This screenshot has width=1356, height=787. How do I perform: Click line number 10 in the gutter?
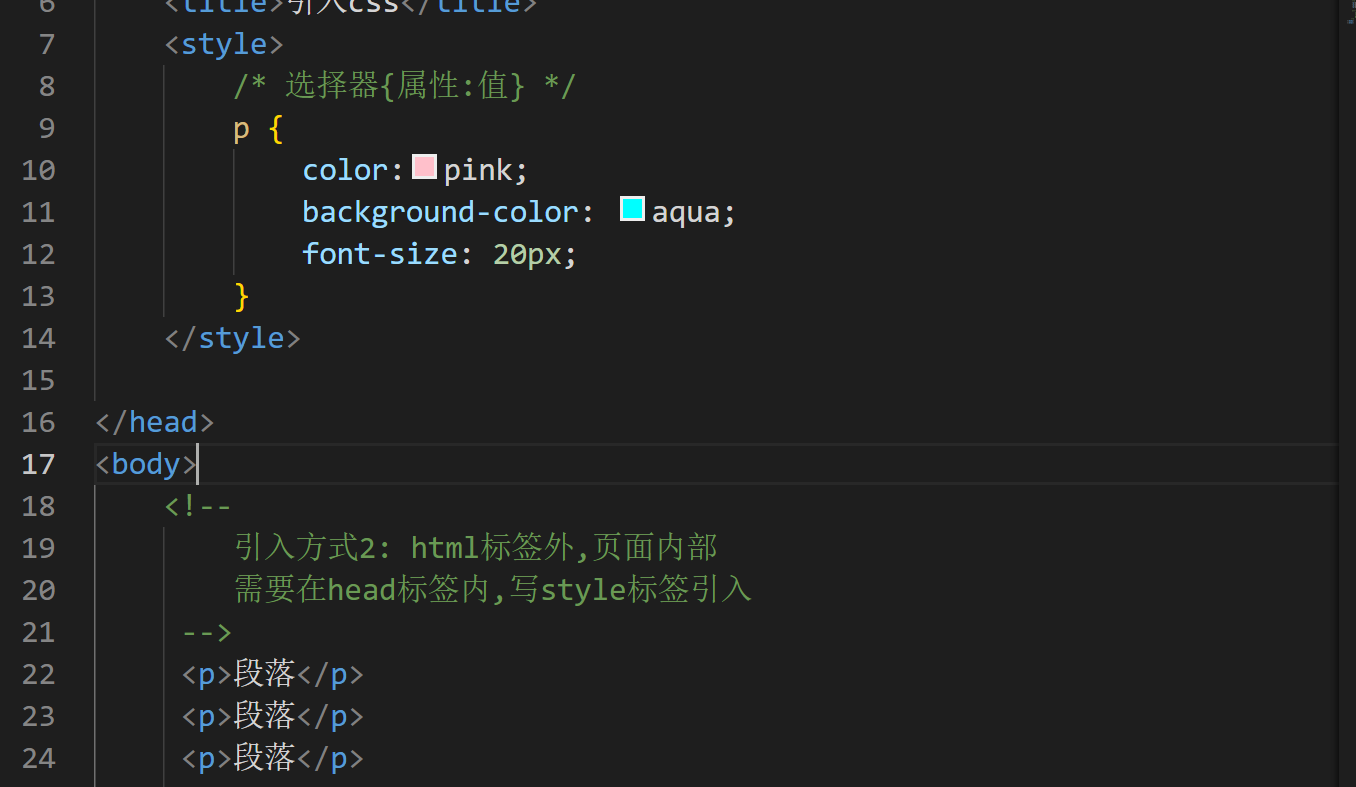coord(39,169)
